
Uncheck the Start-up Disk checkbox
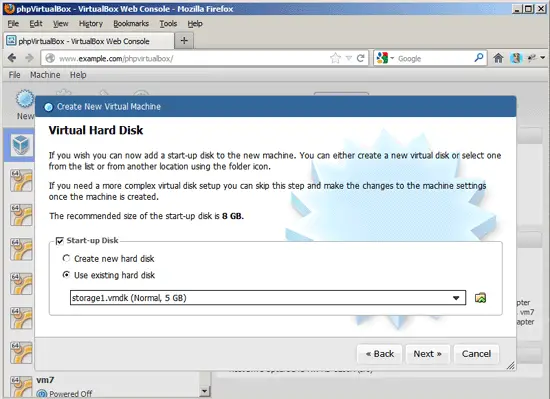60,241
